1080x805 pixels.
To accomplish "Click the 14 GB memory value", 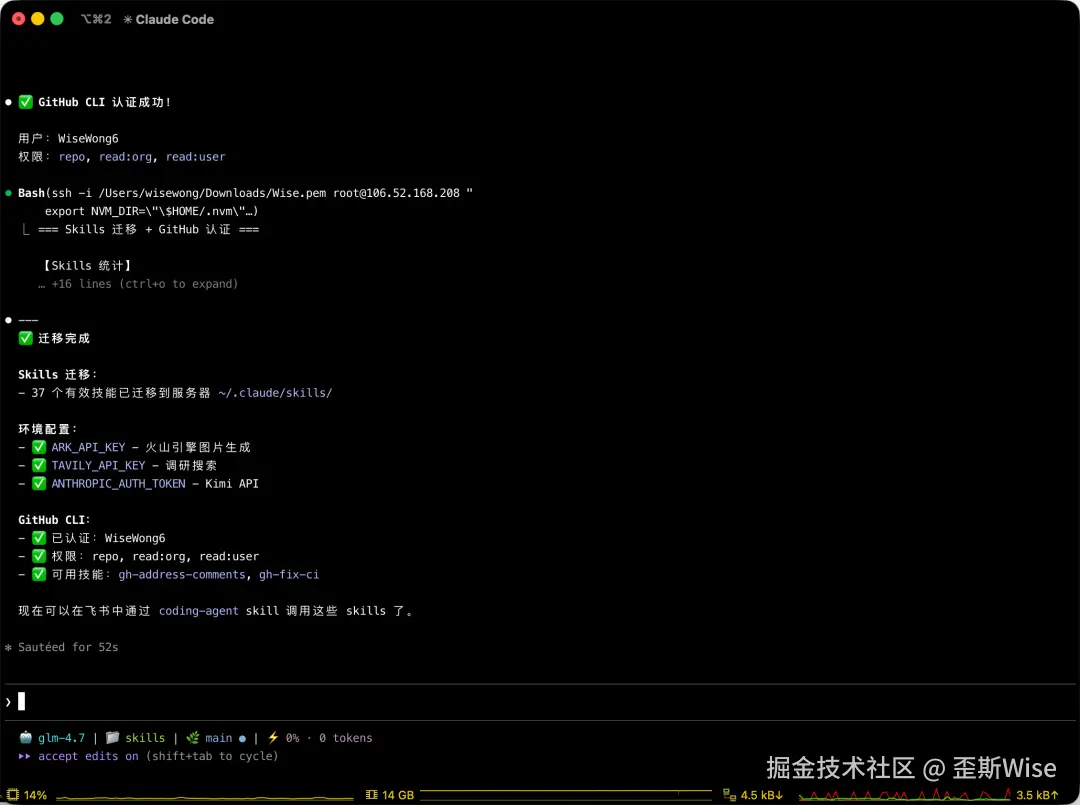I will (x=397, y=795).
